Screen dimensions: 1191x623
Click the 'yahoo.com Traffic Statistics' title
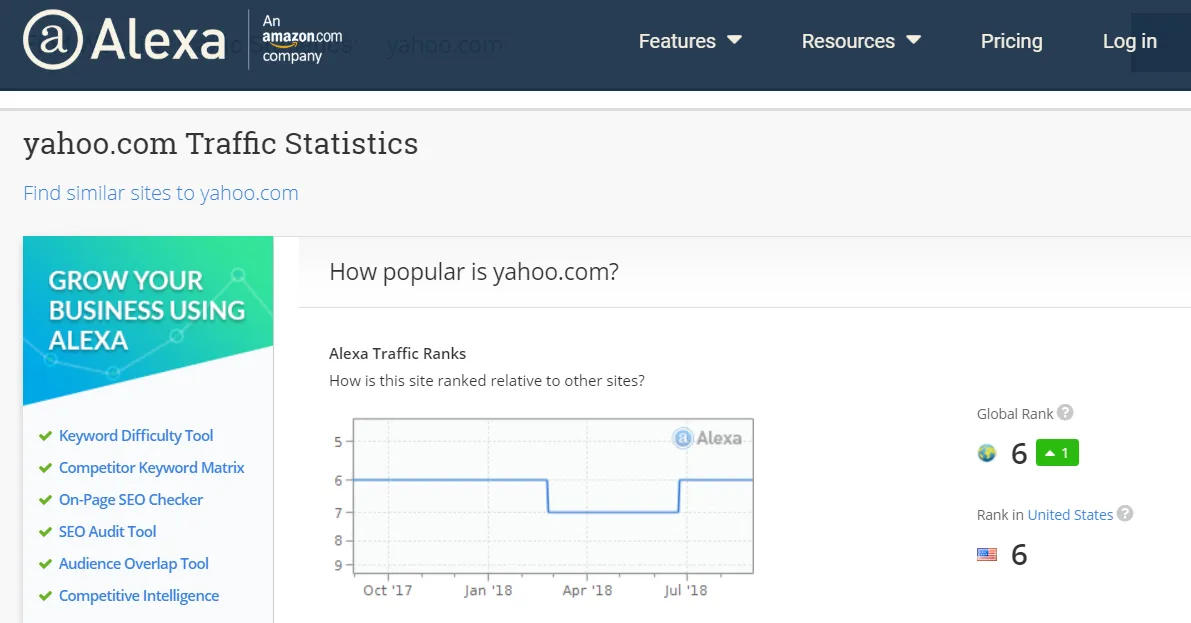click(220, 144)
